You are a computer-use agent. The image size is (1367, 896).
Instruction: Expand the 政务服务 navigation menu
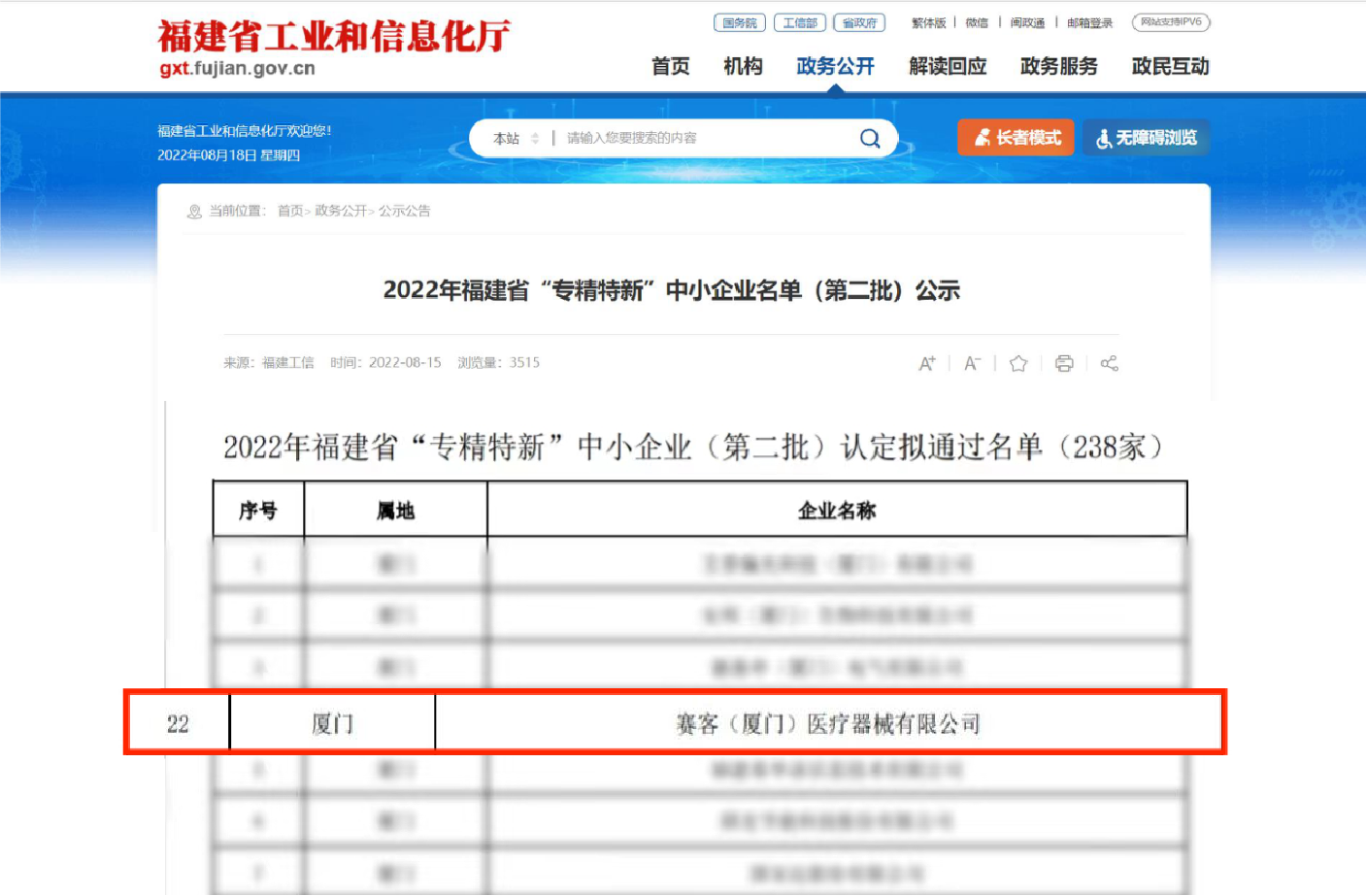(1058, 66)
